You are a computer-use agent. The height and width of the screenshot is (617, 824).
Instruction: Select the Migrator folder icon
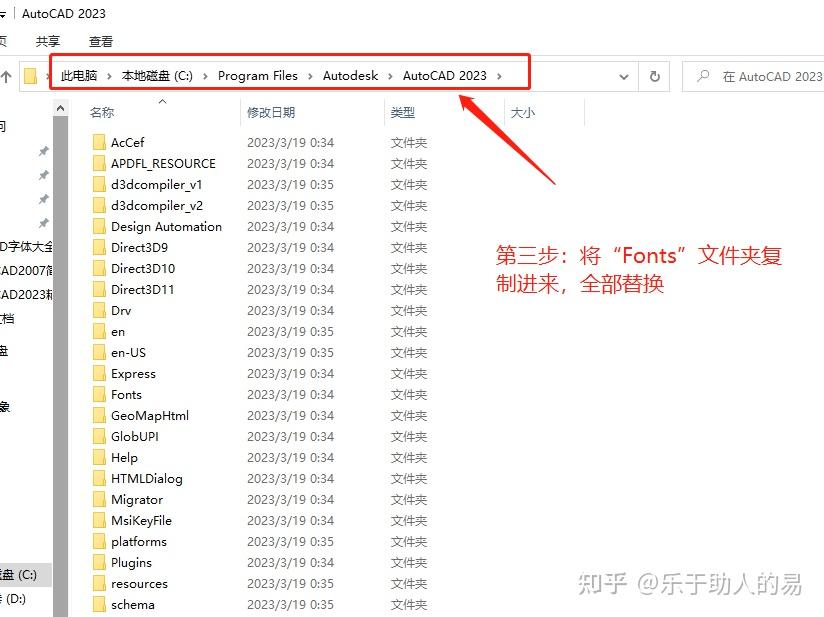(x=99, y=500)
